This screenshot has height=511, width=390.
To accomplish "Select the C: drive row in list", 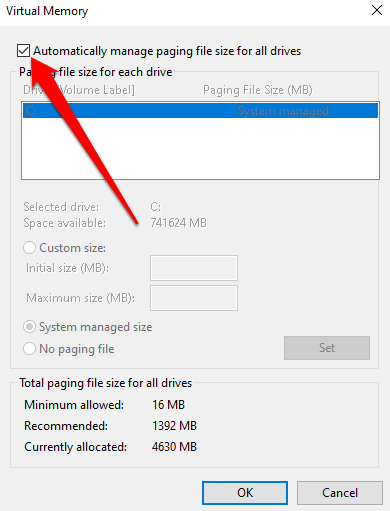I will [200, 111].
